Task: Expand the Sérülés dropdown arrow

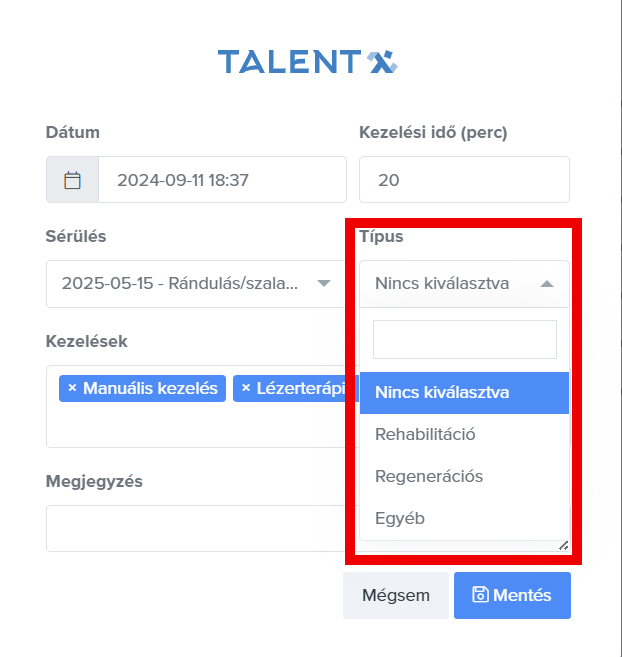Action: coord(323,283)
